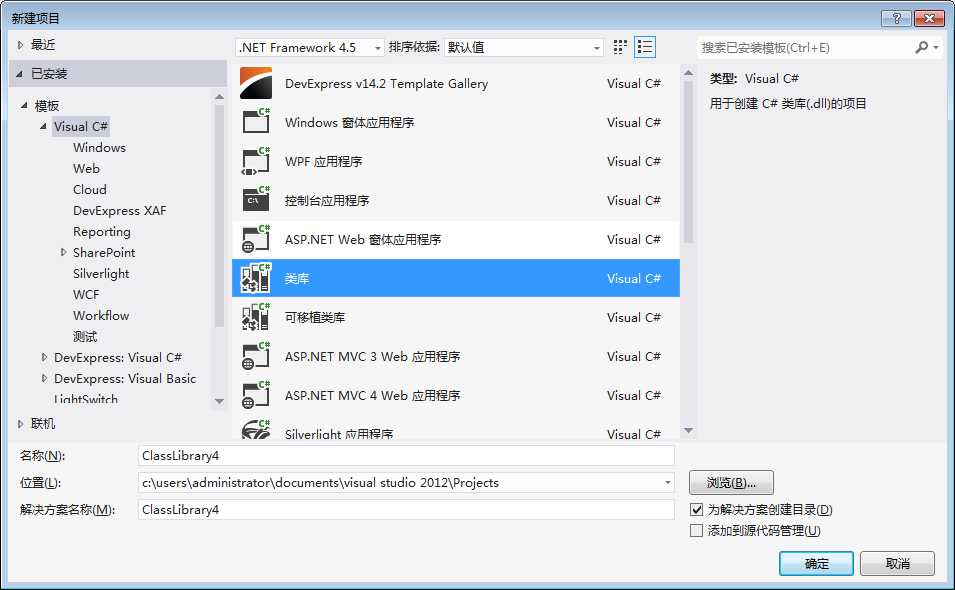
Task: Select '可移植类库' template name
Action: 315,317
